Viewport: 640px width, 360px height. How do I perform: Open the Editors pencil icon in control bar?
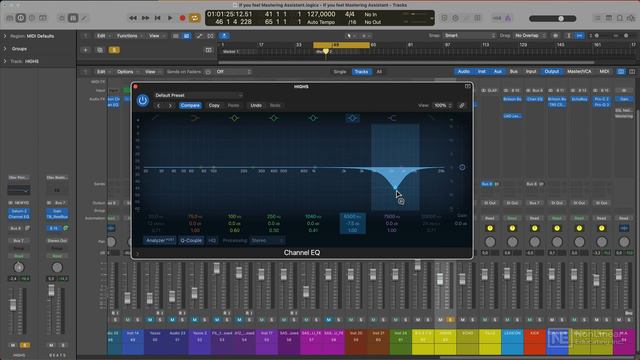(x=84, y=18)
